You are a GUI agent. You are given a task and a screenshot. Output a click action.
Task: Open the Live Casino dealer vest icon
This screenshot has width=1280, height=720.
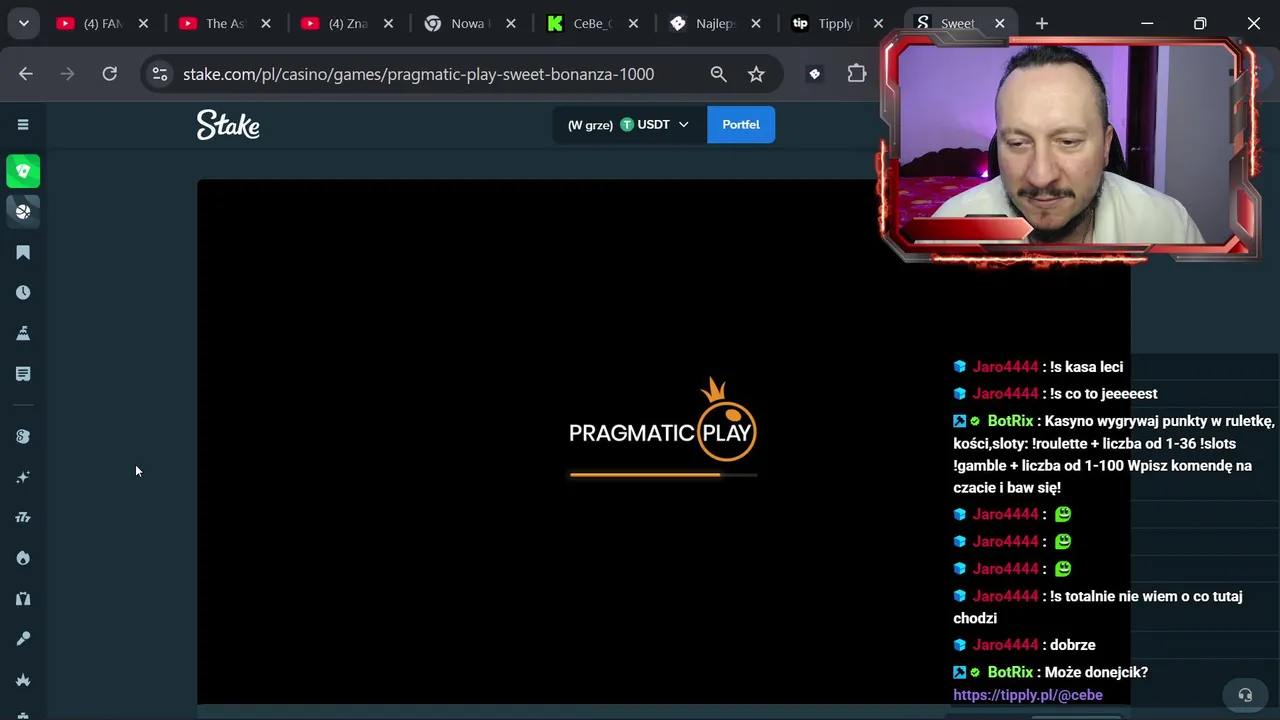pyautogui.click(x=23, y=598)
